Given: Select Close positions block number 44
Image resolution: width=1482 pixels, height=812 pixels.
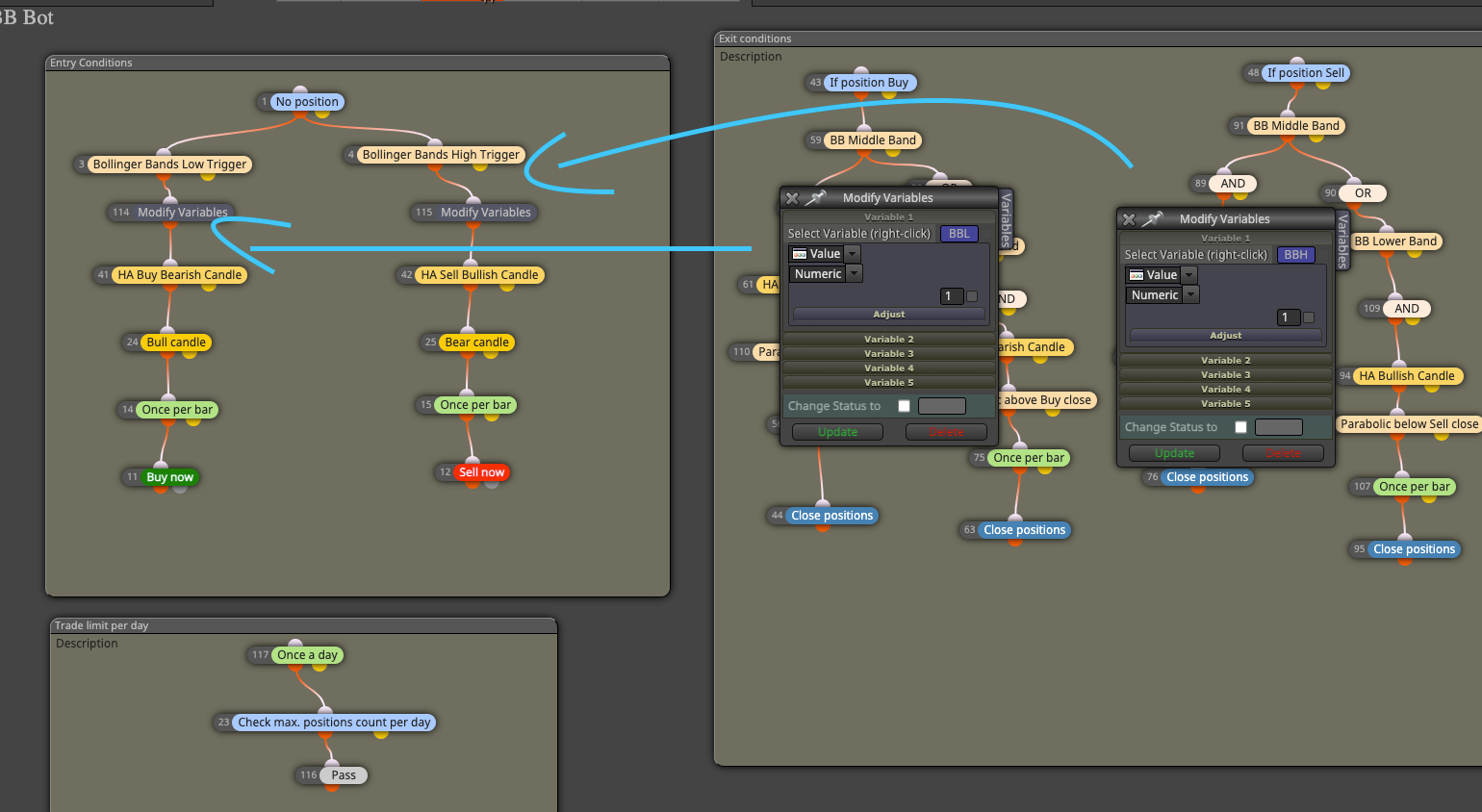Looking at the screenshot, I should (832, 516).
